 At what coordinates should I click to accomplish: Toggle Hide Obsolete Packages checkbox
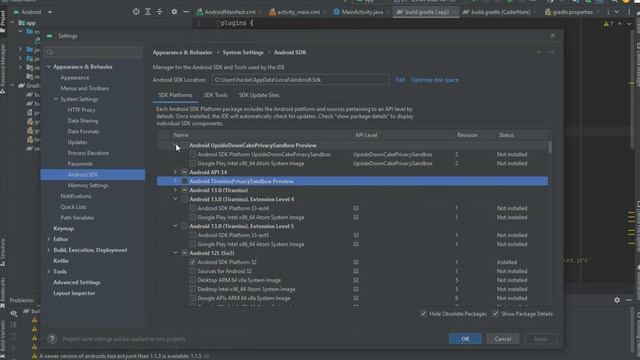point(423,314)
